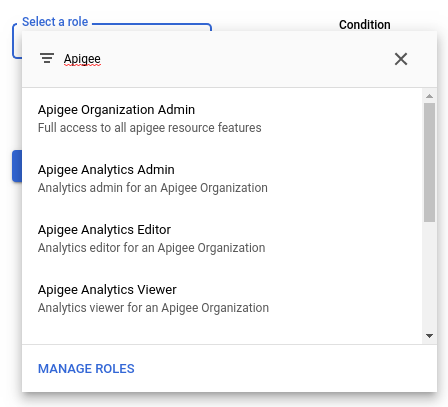
Task: Clear the role filter with X icon
Action: point(401,59)
